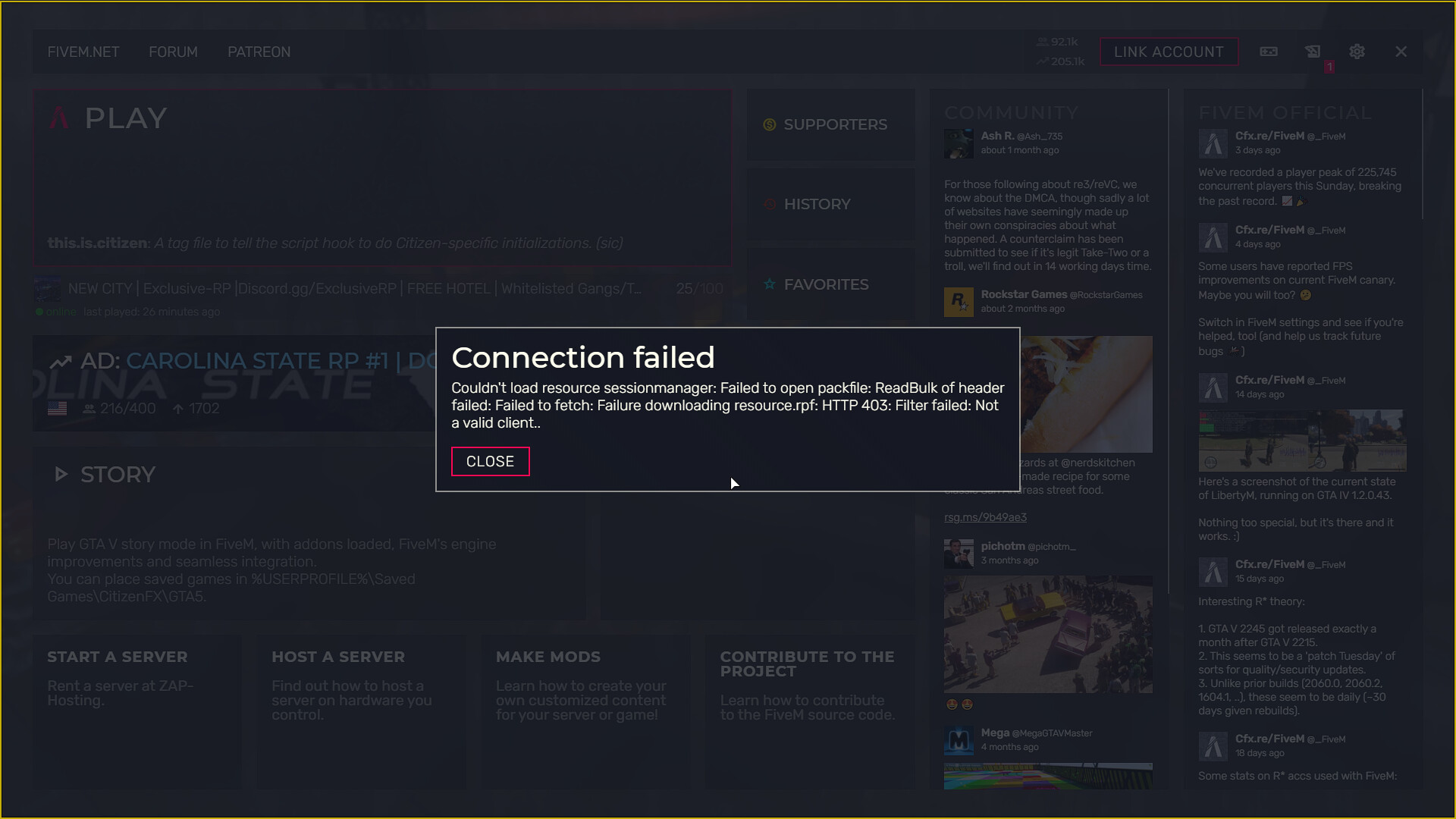Image resolution: width=1456 pixels, height=819 pixels.
Task: Open the rsg.ms/9b49ae3 link
Action: tap(985, 517)
